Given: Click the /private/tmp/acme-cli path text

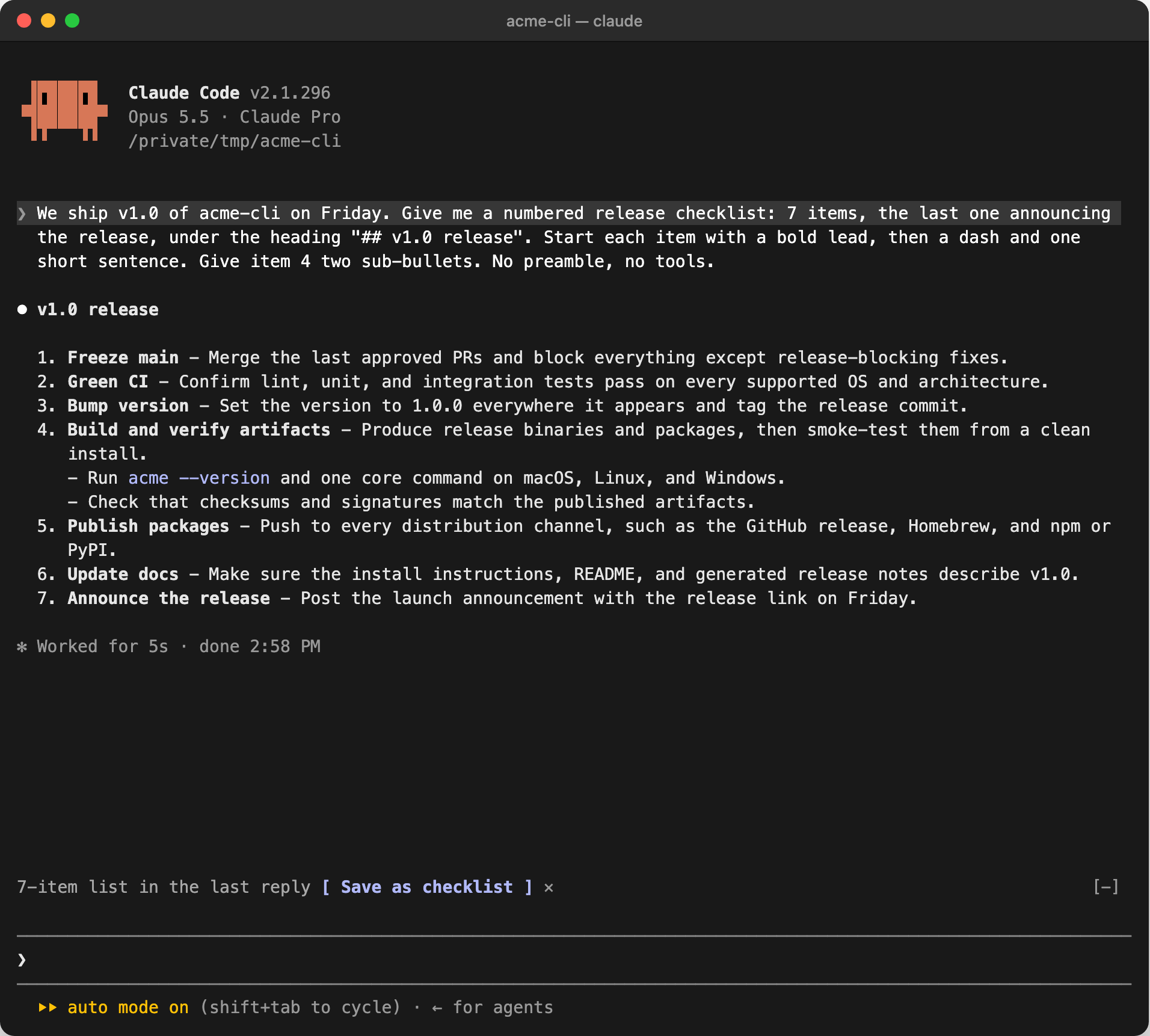Looking at the screenshot, I should [235, 141].
